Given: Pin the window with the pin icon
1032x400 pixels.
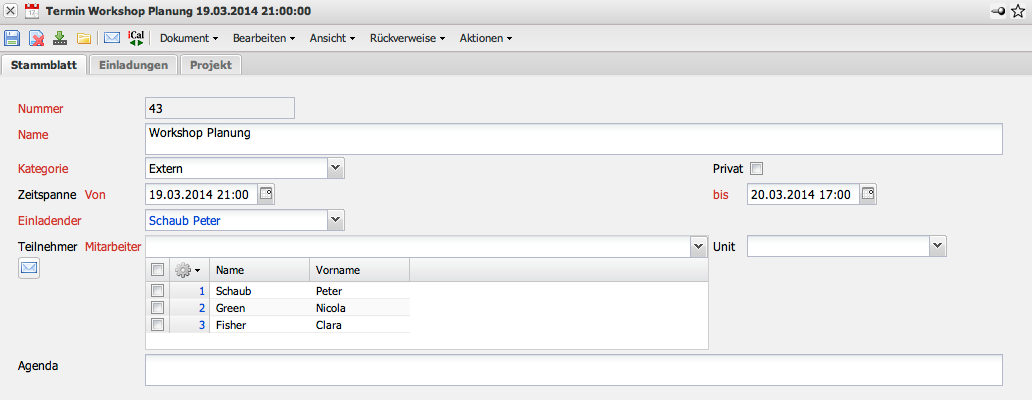Looking at the screenshot, I should coord(998,11).
